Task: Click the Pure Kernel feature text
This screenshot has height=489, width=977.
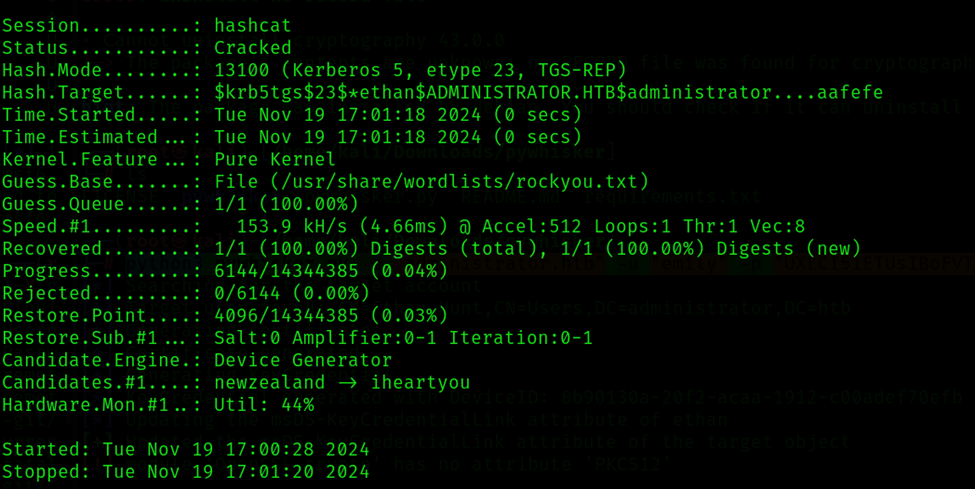Action: coord(275,159)
